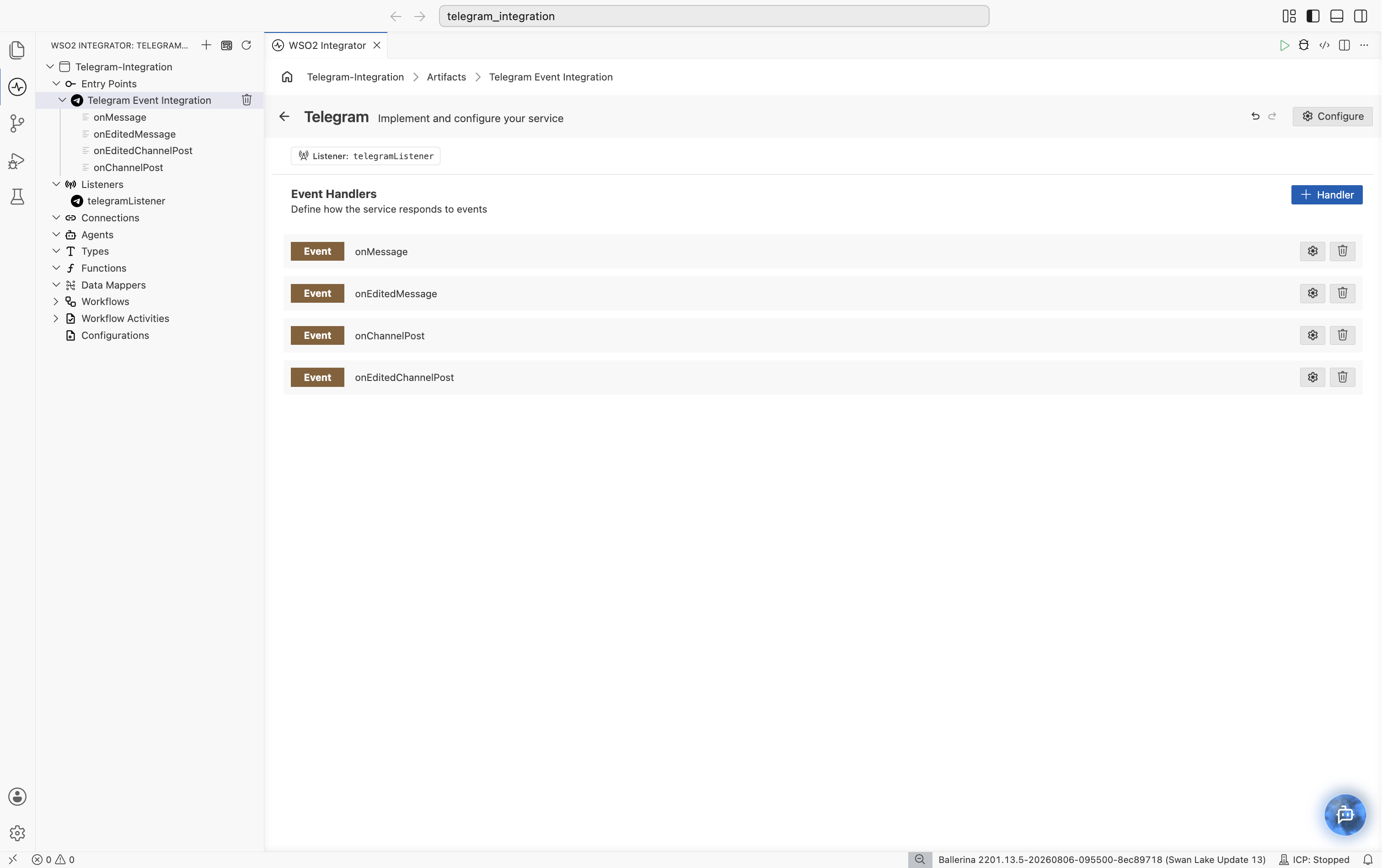
Task: Open Configurations in the tree
Action: click(x=115, y=335)
